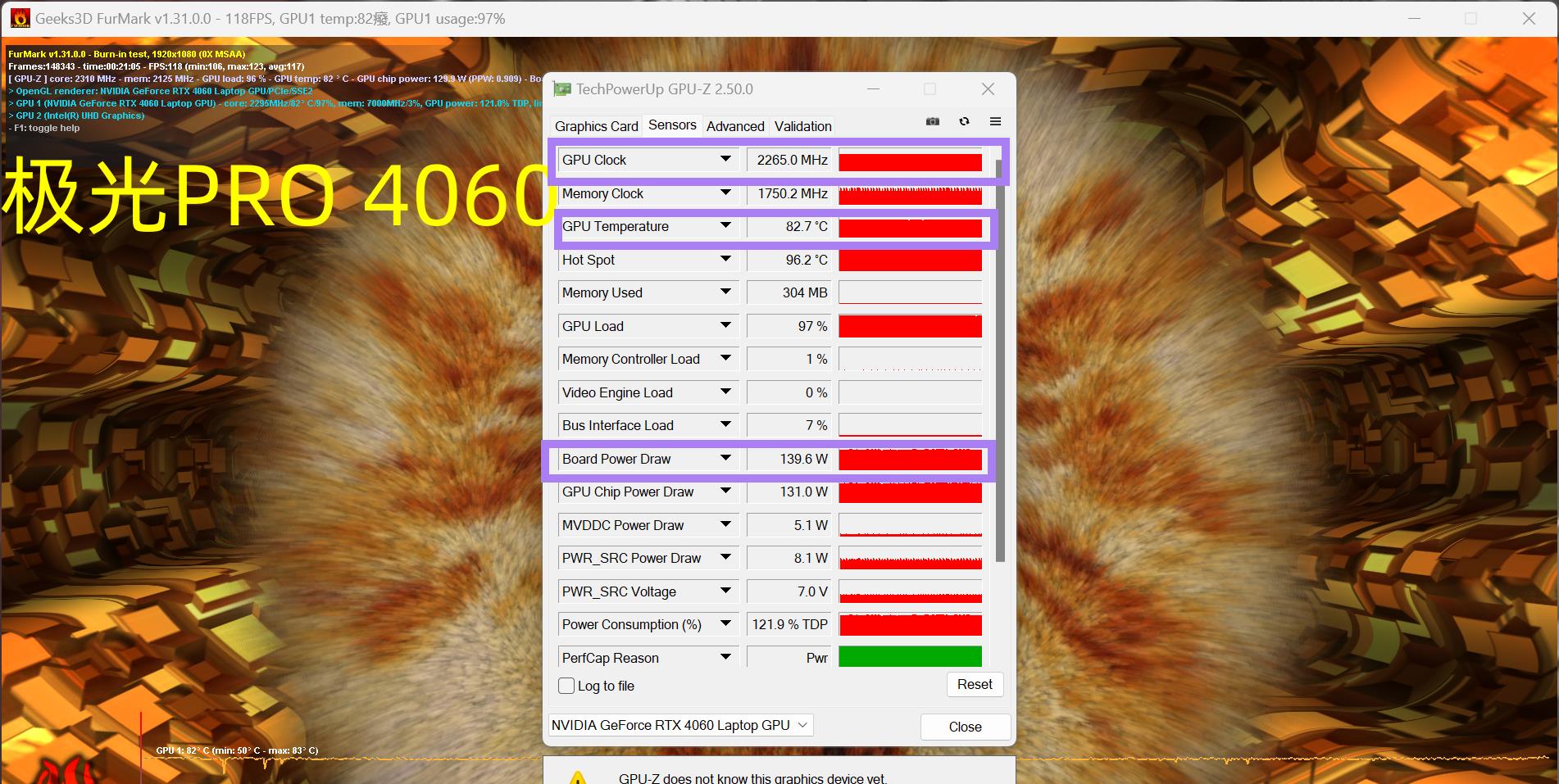The height and width of the screenshot is (784, 1559).
Task: Click the GPU-Z warning triangle icon
Action: click(578, 777)
